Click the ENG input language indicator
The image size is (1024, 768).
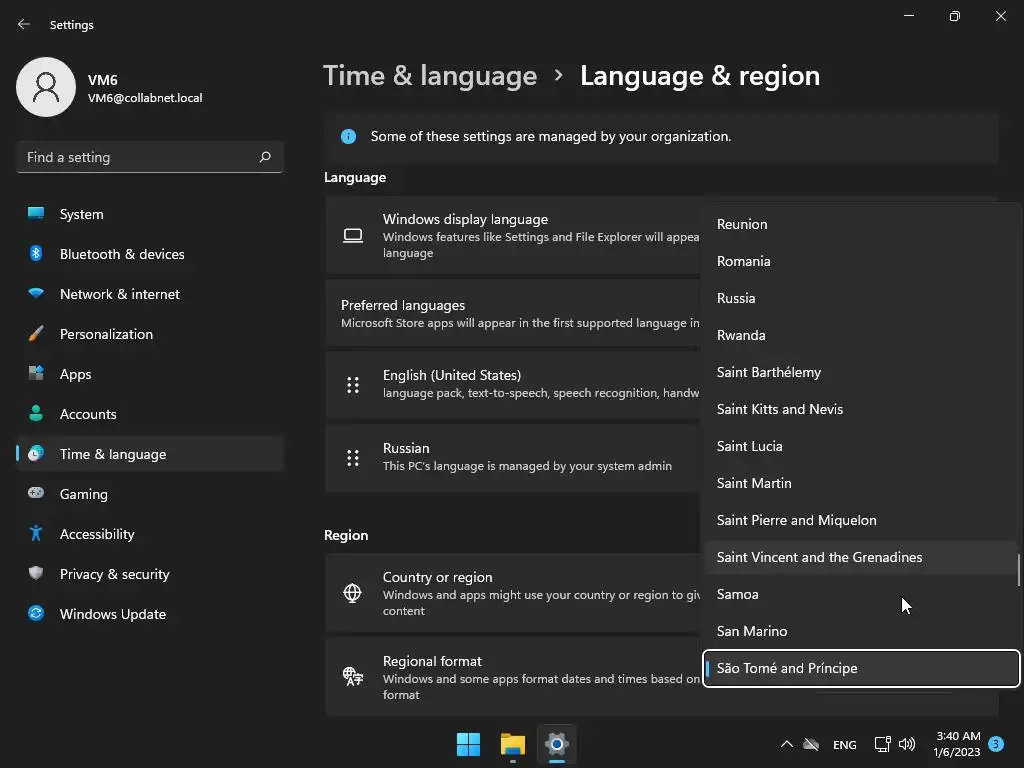[844, 744]
